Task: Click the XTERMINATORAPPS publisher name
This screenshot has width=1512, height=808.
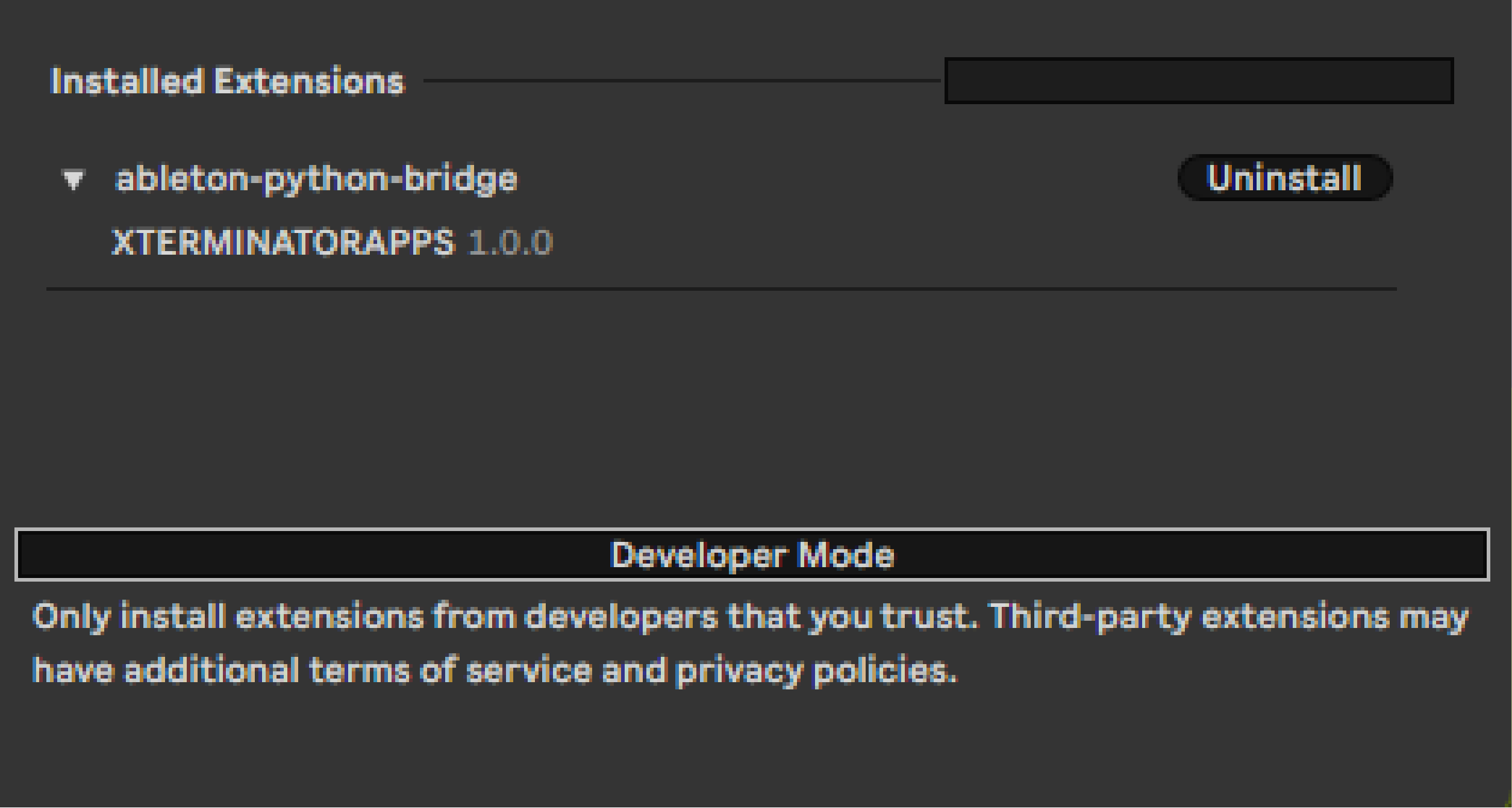Action: [x=283, y=243]
